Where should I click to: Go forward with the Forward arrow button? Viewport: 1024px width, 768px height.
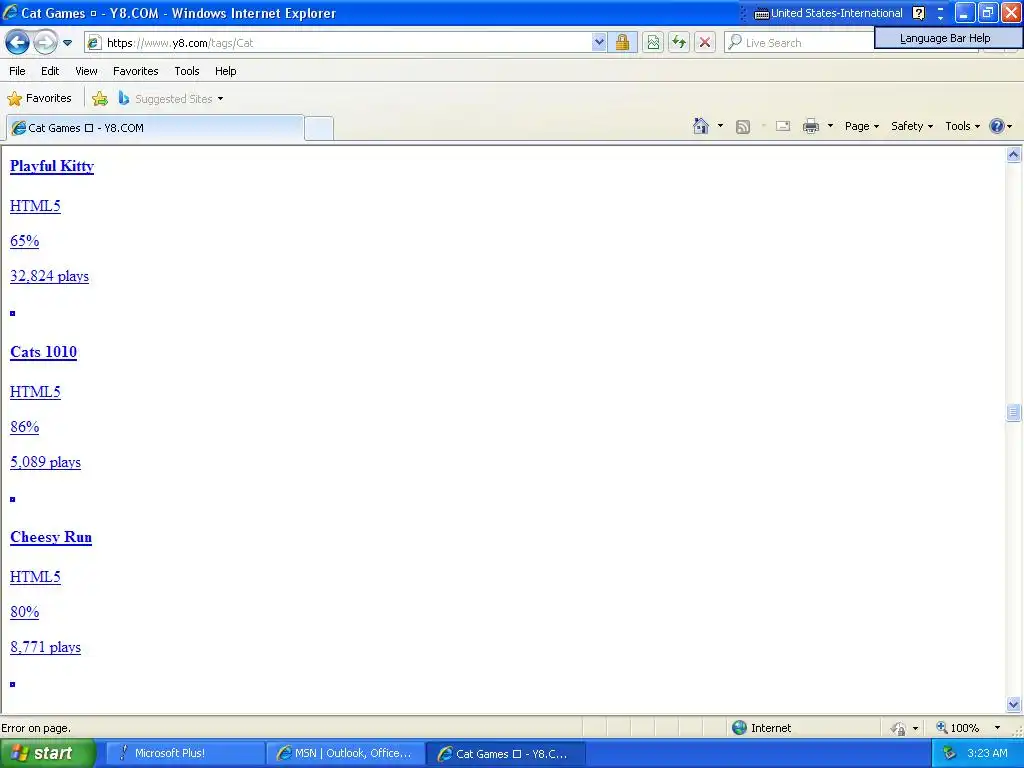pyautogui.click(x=45, y=42)
